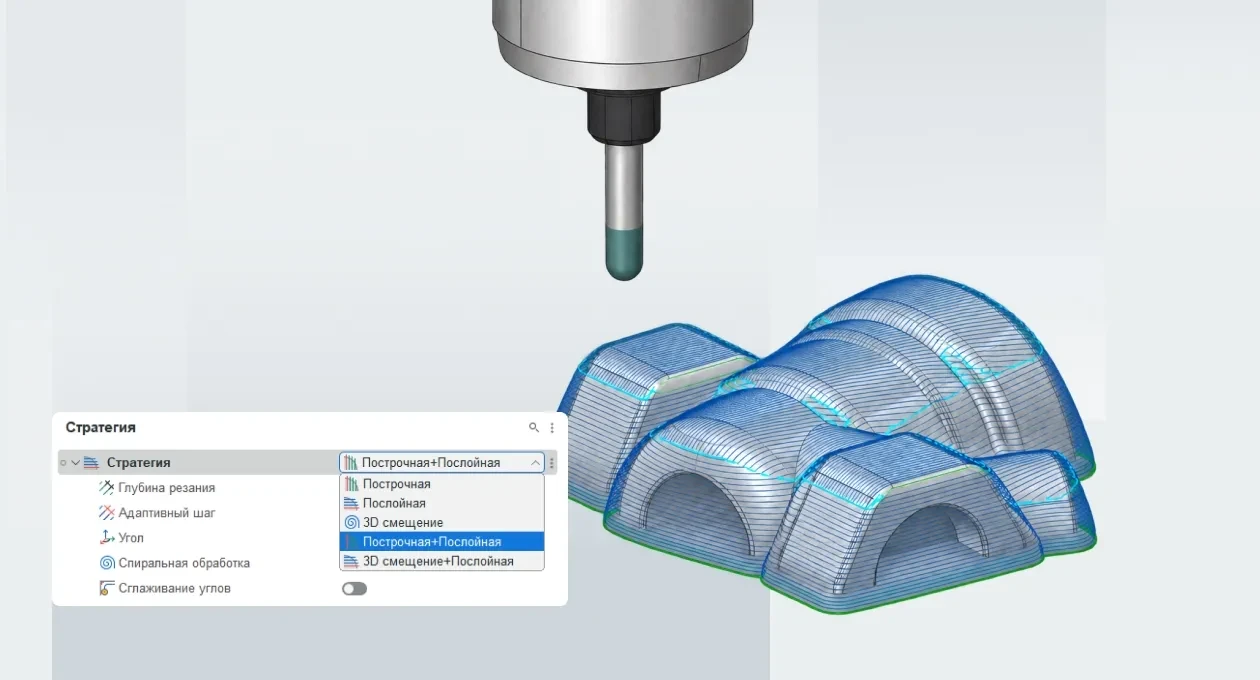Click the small circle marker before Стратегия row
The image size is (1260, 680).
[63, 463]
